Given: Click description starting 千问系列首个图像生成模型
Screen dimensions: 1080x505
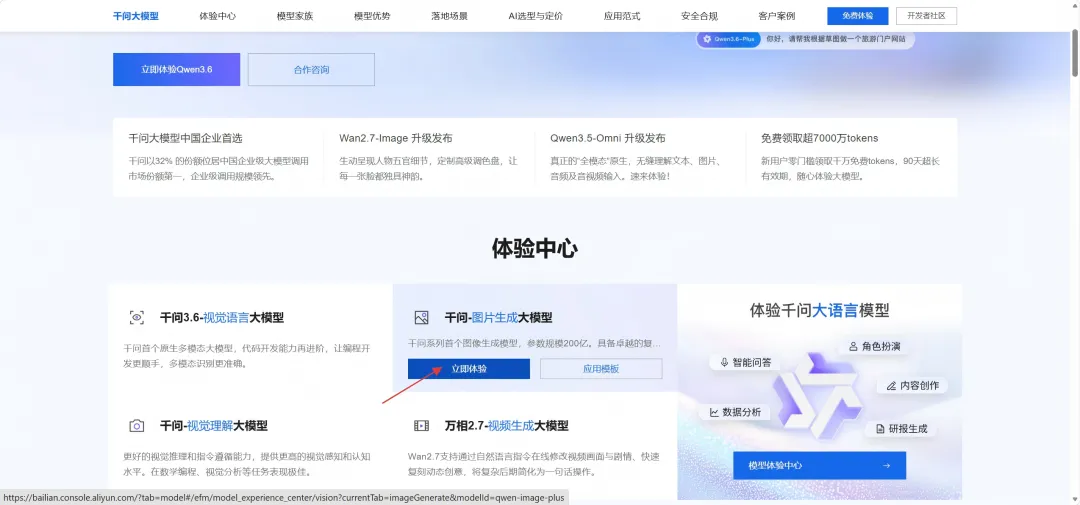Looking at the screenshot, I should tap(534, 342).
